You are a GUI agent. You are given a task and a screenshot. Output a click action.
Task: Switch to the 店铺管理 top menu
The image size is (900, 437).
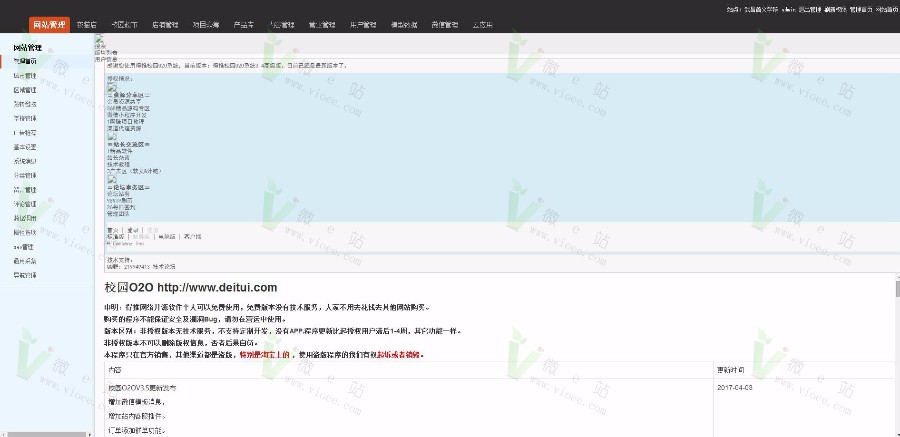(165, 25)
